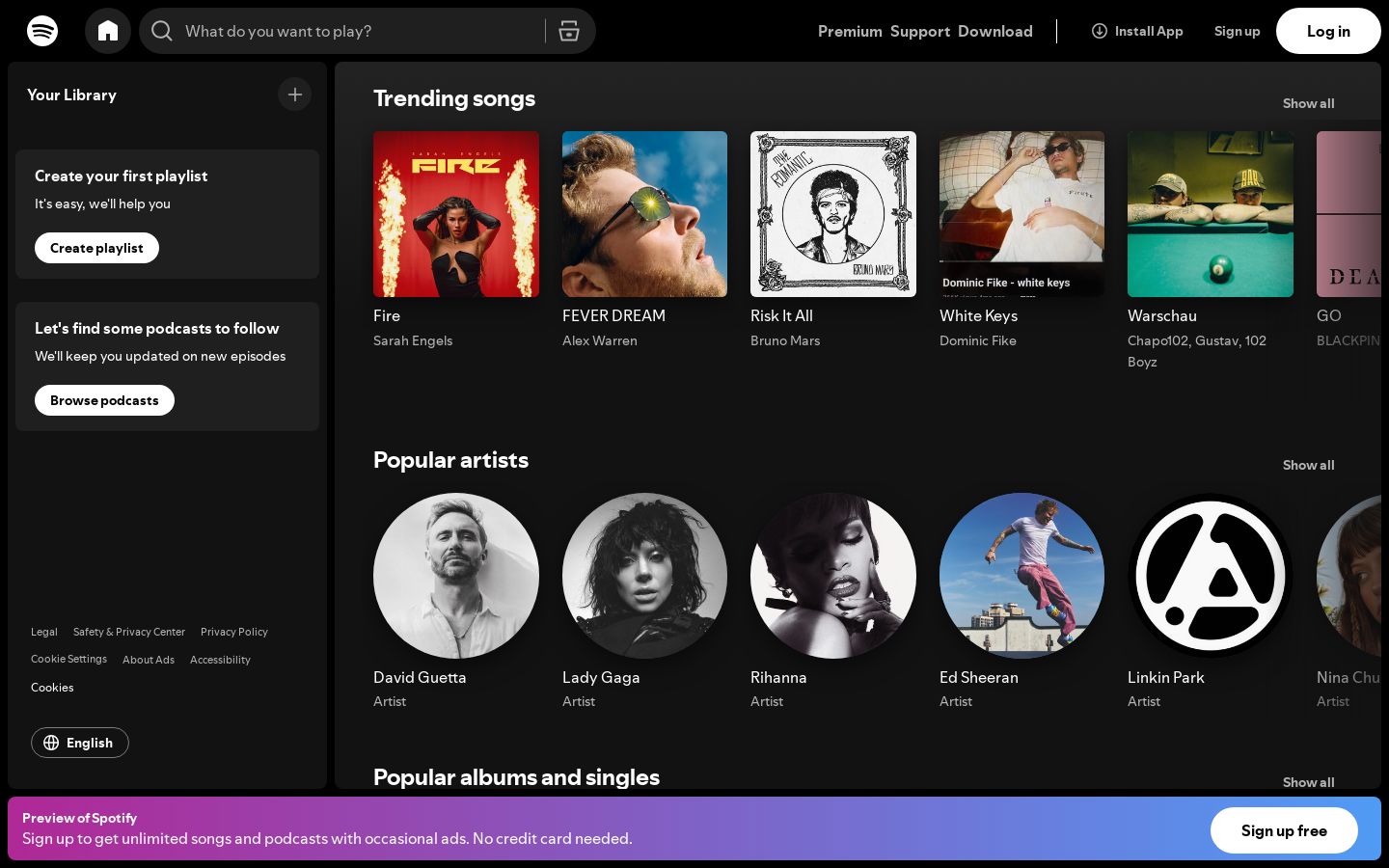Click 'Let's find some podcasts to follow'
1389x868 pixels.
156,328
